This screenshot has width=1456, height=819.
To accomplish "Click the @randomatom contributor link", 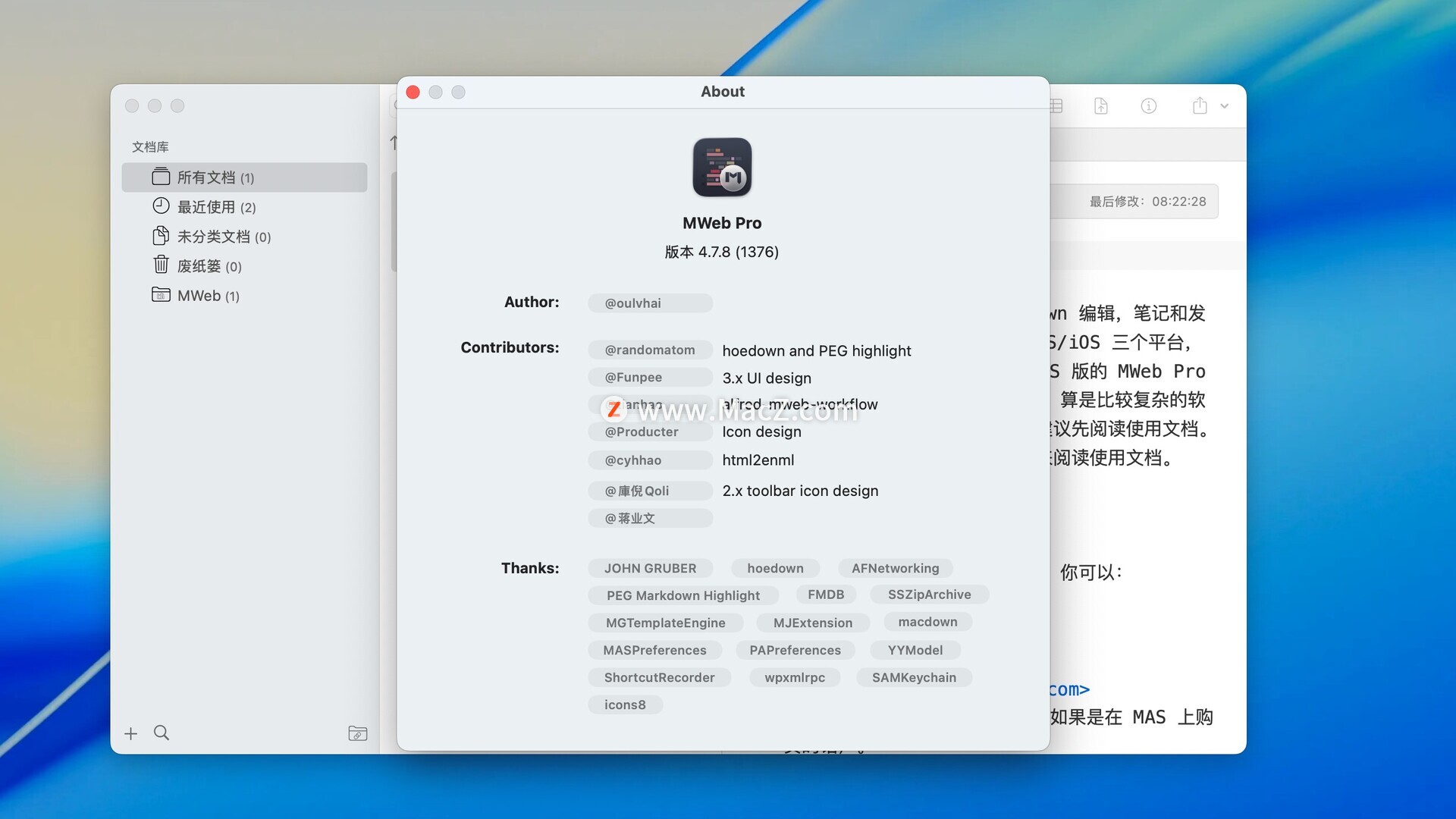I will 650,350.
